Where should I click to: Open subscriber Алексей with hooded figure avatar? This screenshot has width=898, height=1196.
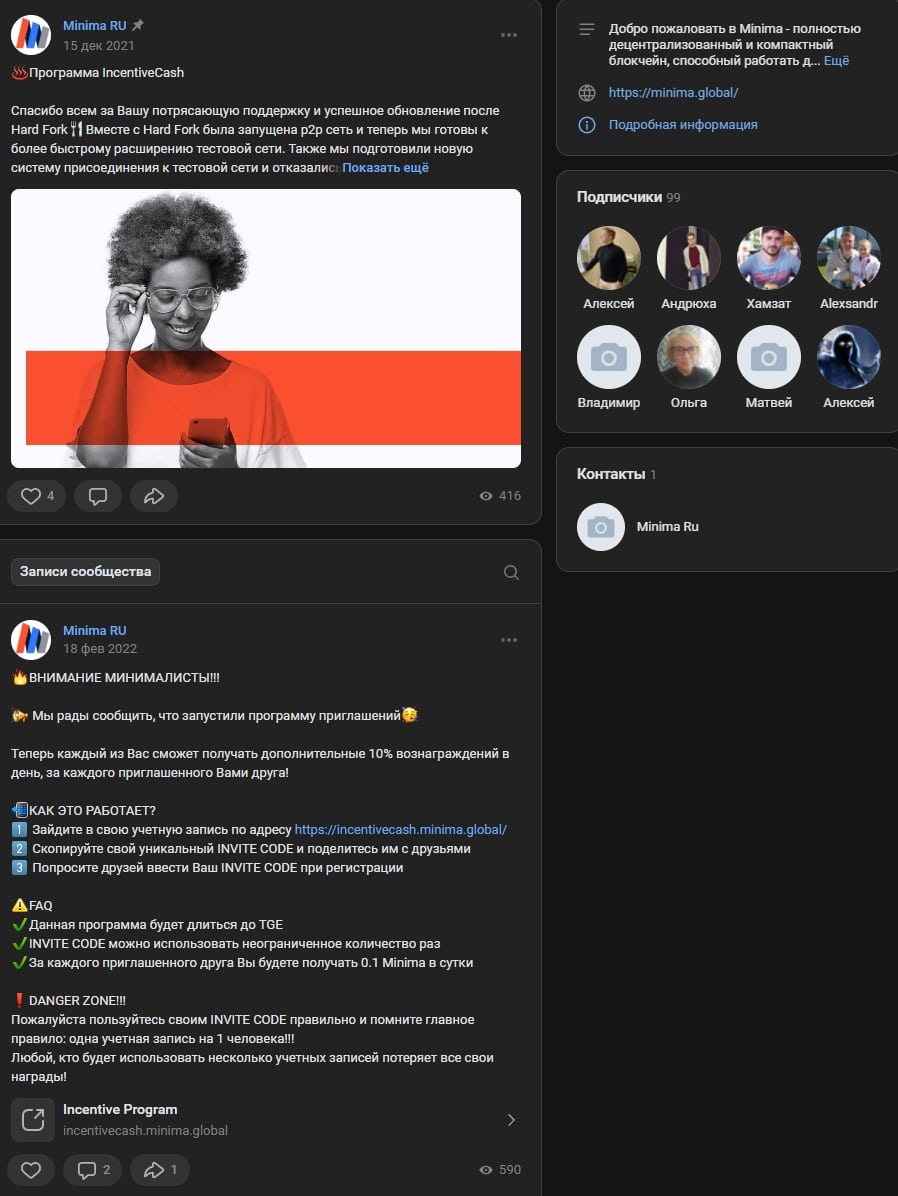click(x=849, y=357)
